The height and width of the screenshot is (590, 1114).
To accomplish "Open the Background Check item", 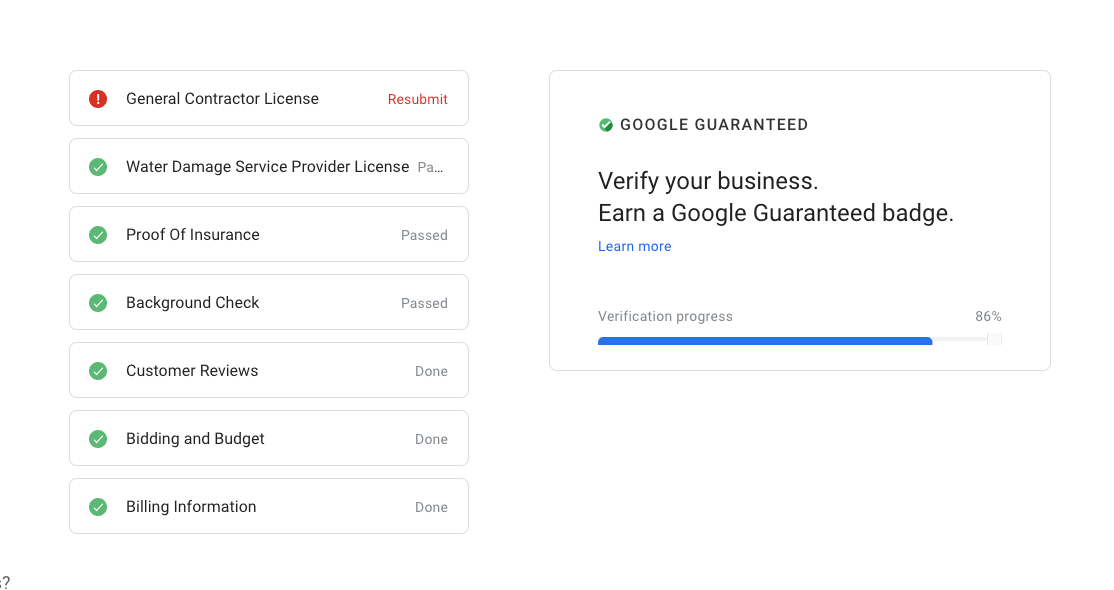I will point(269,302).
